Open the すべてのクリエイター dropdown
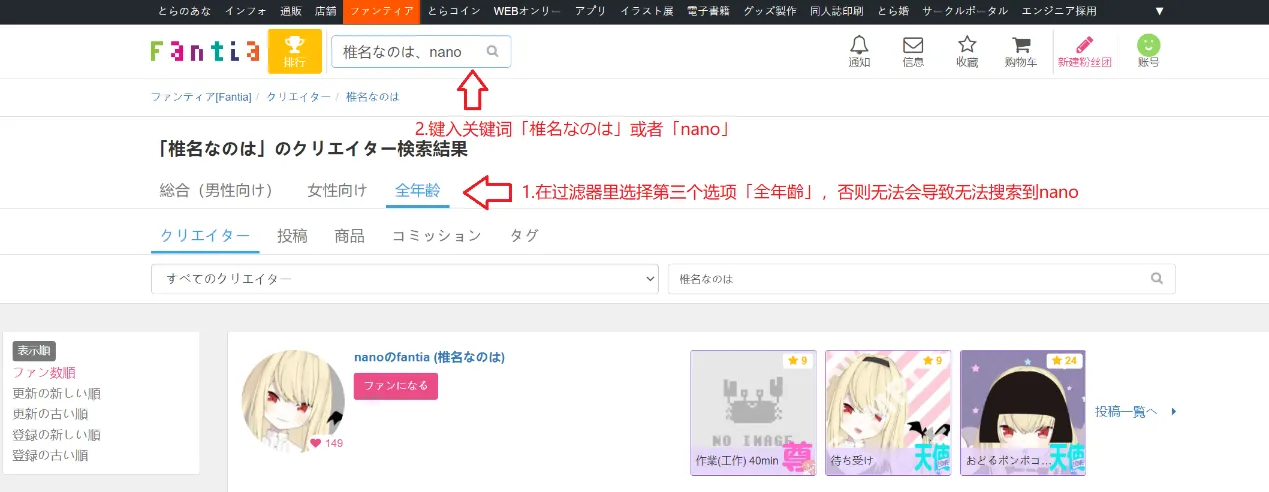Screen dimensions: 1269x492 point(405,279)
